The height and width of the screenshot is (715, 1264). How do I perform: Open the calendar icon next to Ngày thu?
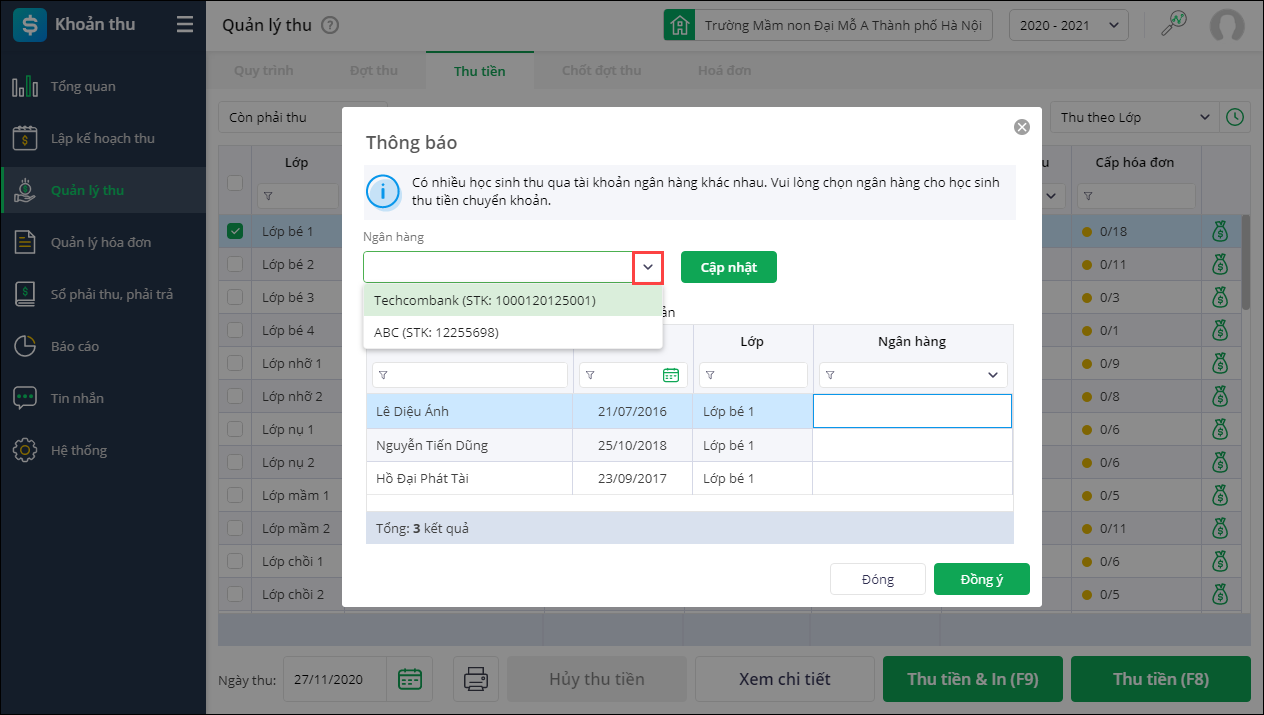click(x=410, y=679)
